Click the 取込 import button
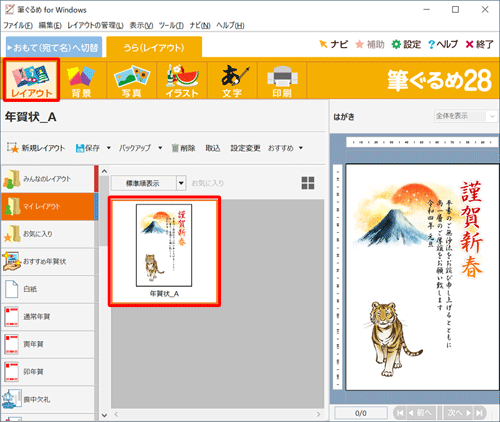Viewport: 500px width, 422px height. point(213,148)
